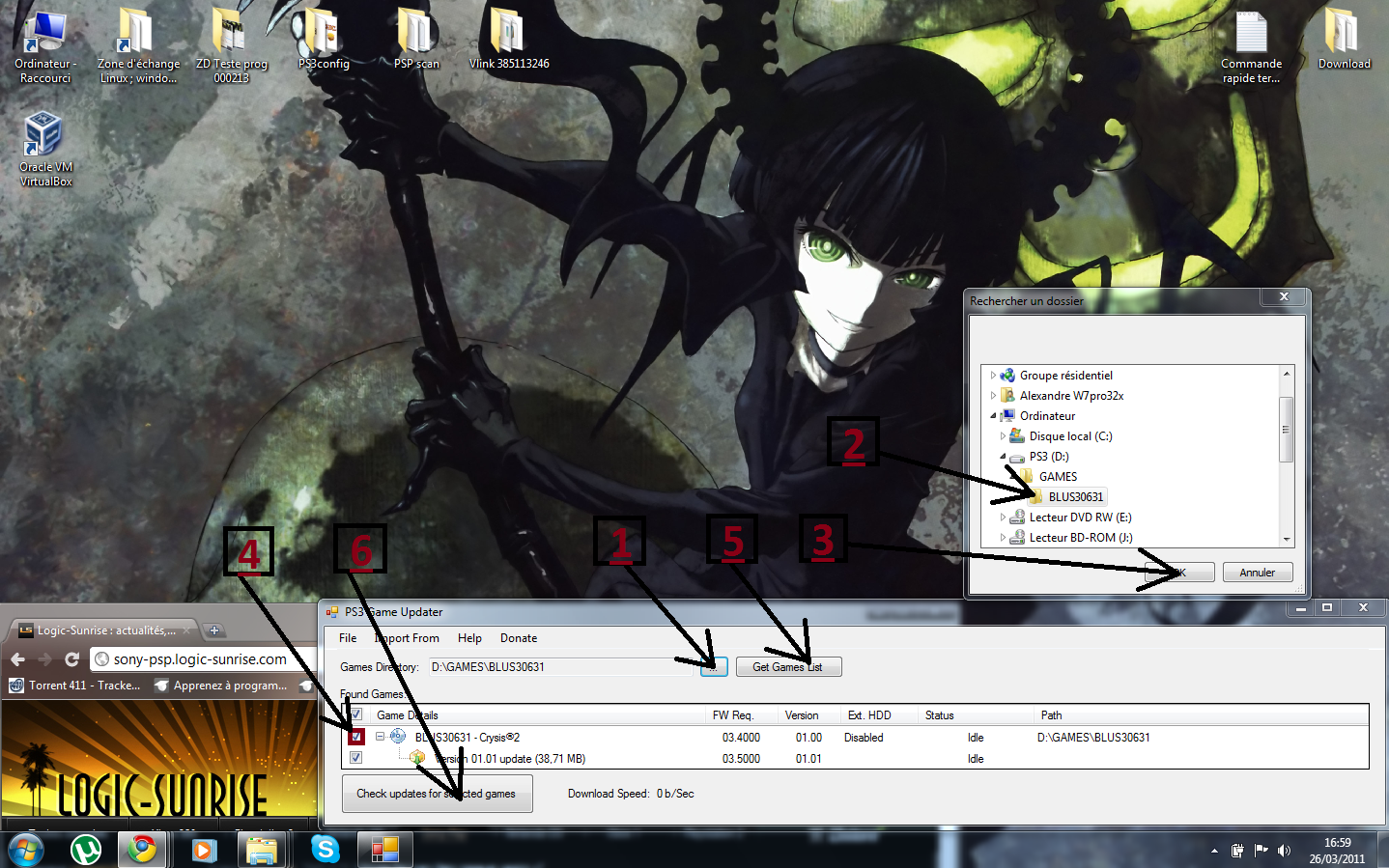Open the Ordinateur - Raccourci desktop shortcut
The width and height of the screenshot is (1389, 868).
pos(44,46)
